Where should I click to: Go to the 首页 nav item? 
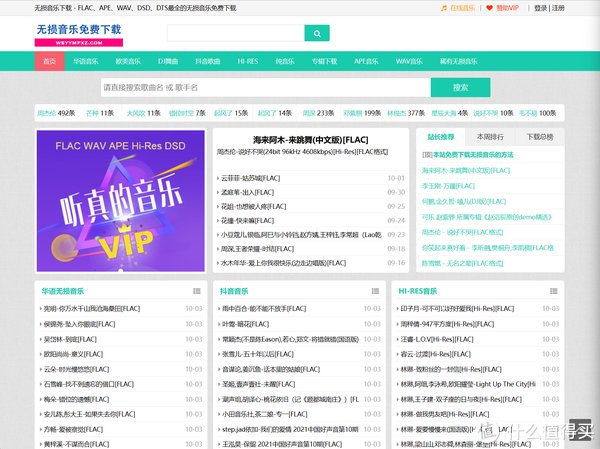[49, 61]
